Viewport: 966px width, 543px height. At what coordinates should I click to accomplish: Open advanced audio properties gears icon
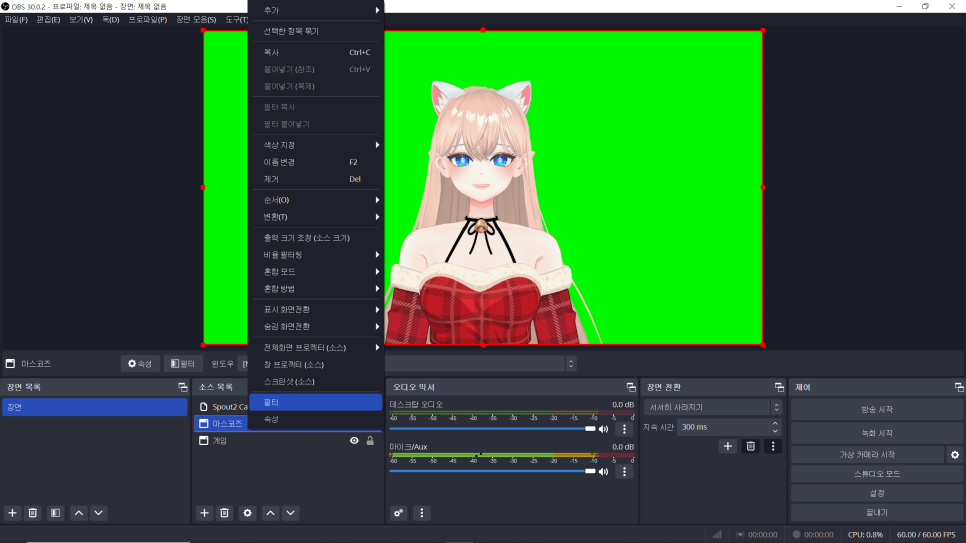399,513
